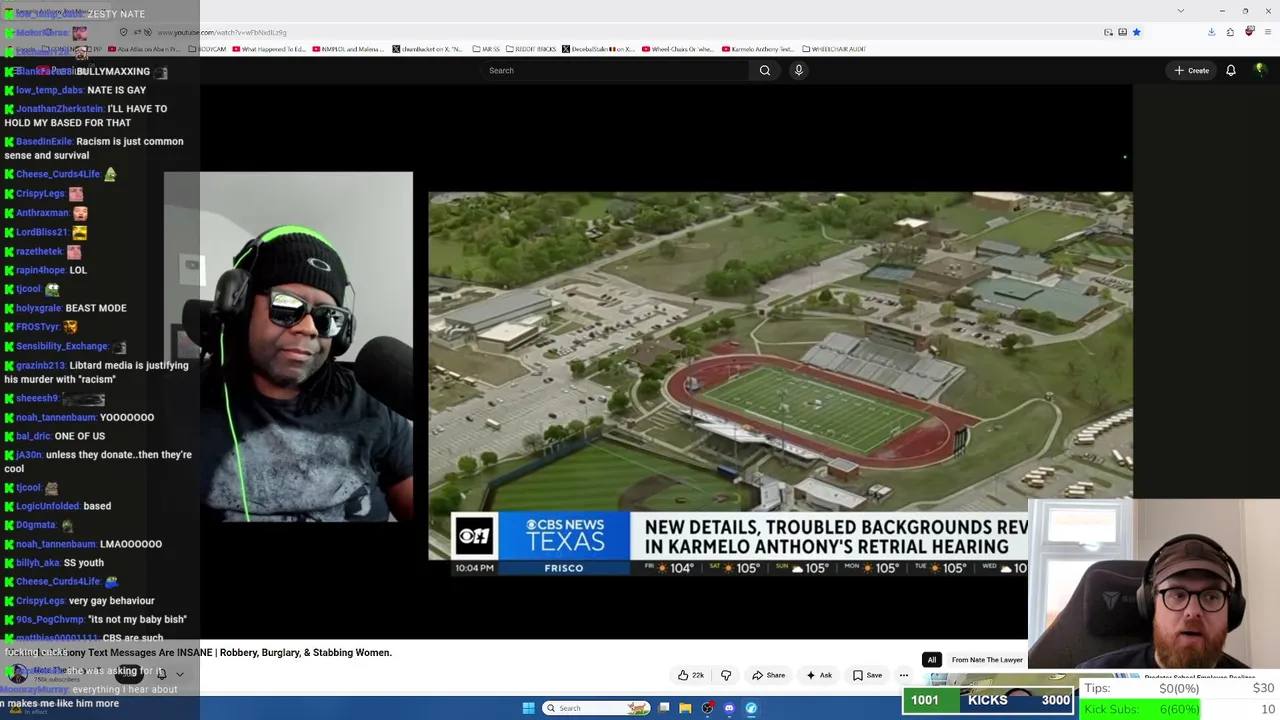Image resolution: width=1280 pixels, height=720 pixels.
Task: Open the BODYCAM bookmarks folder
Action: point(208,49)
